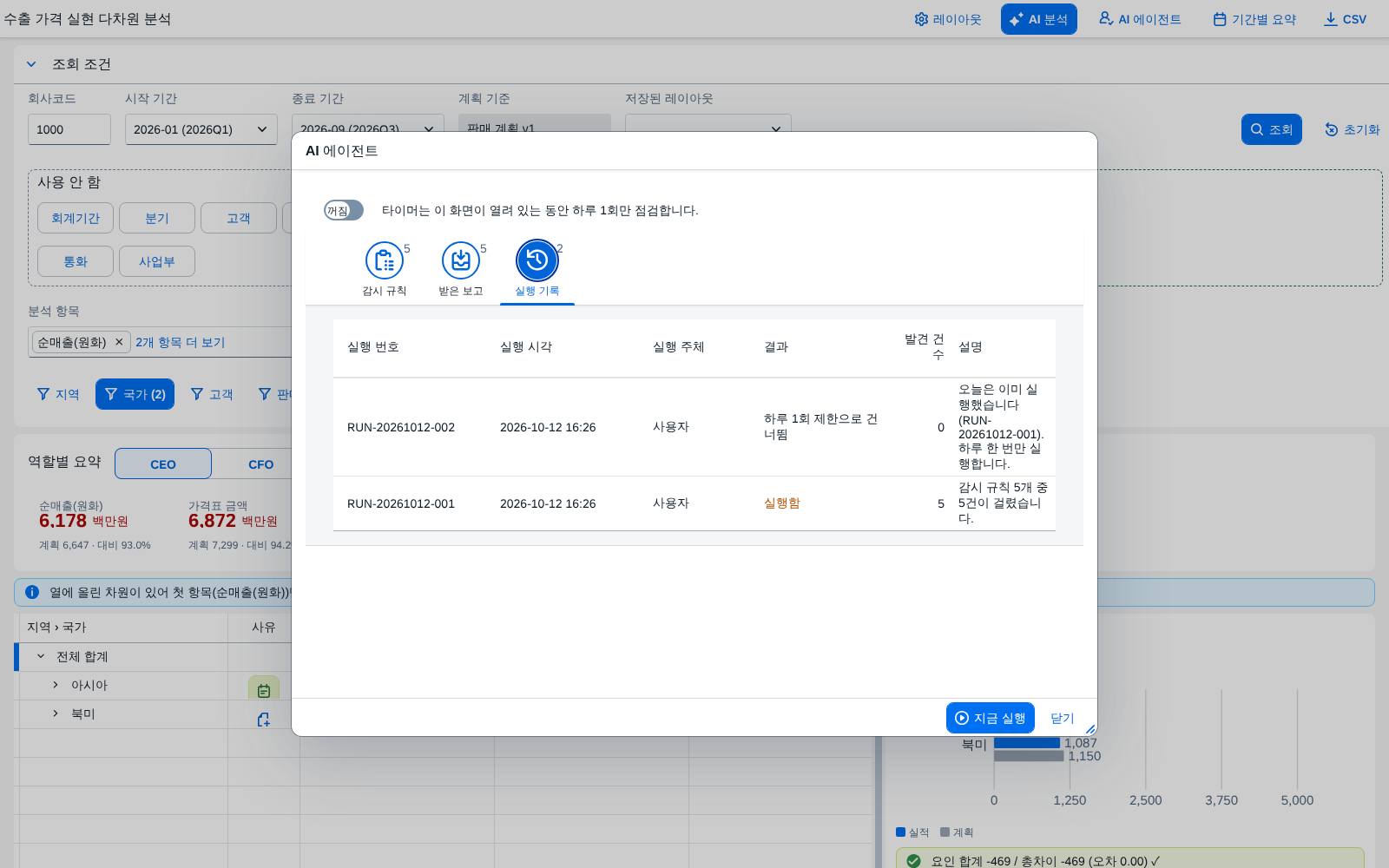Screen dimensions: 1389x868
Task: Click the 조회 search button
Action: click(1272, 129)
